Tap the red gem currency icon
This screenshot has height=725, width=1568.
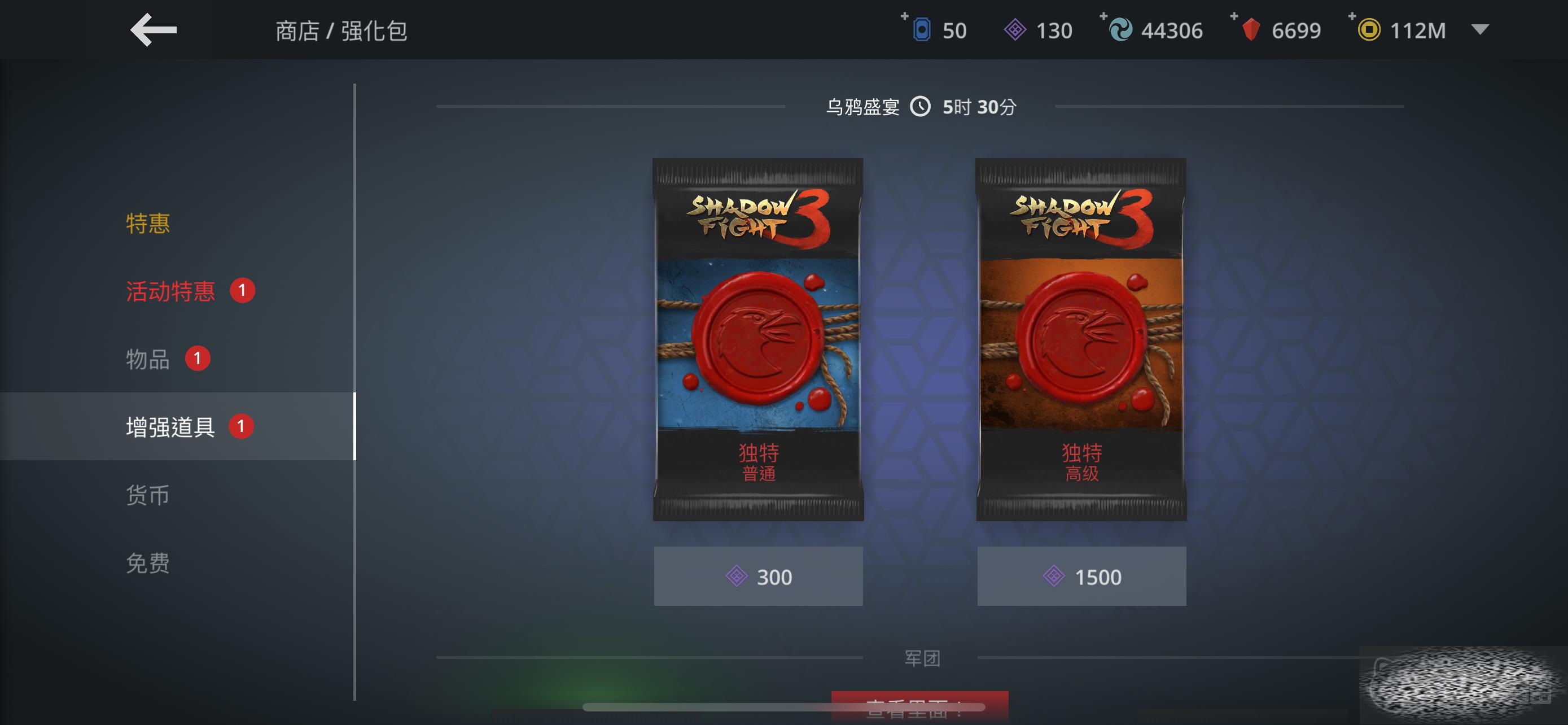[x=1251, y=30]
